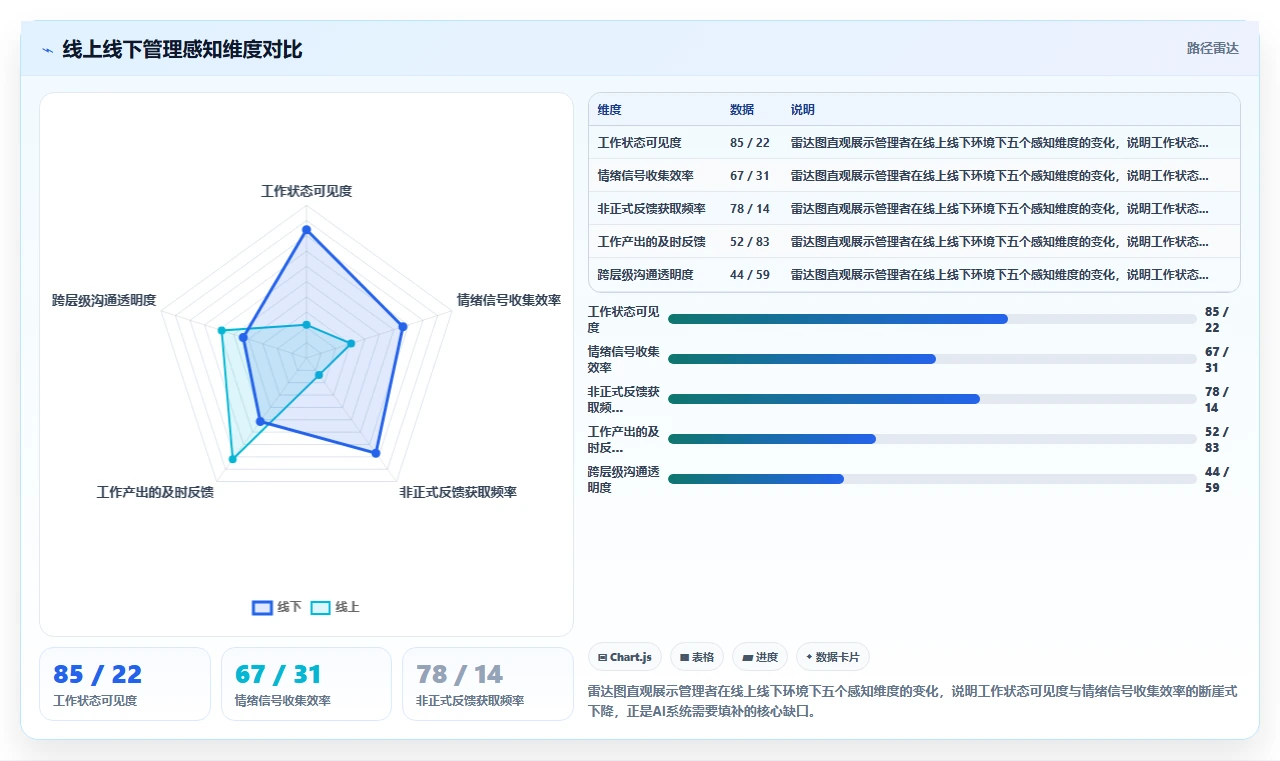Select the 情绪信号收集效率 table row
The image size is (1280, 761).
(914, 175)
